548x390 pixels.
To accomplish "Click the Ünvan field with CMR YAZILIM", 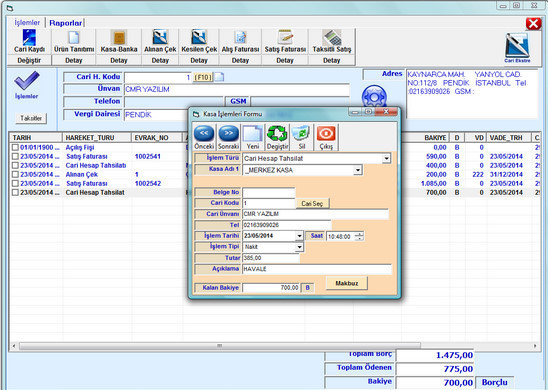I will (237, 89).
